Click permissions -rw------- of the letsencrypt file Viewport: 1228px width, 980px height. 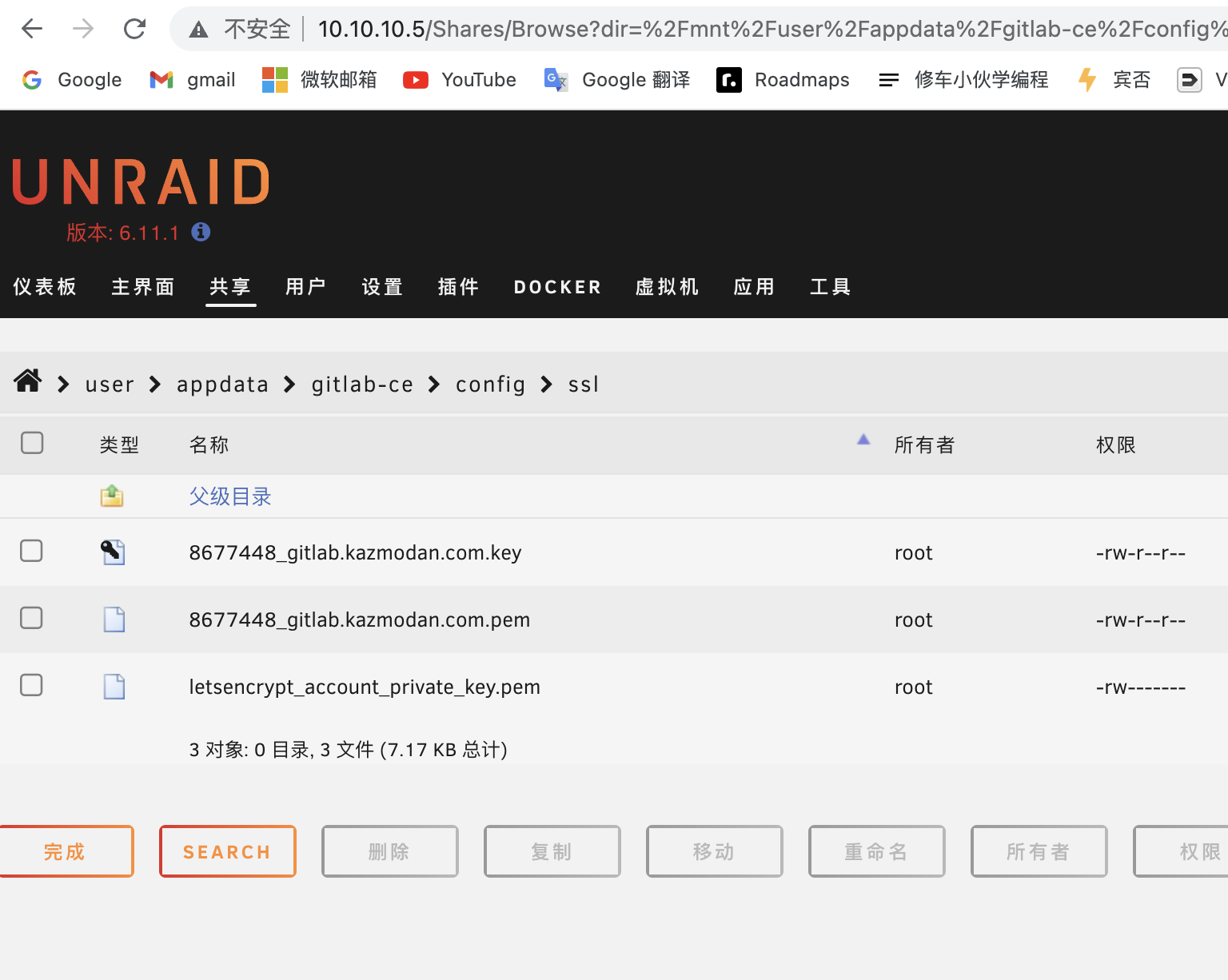(1141, 687)
